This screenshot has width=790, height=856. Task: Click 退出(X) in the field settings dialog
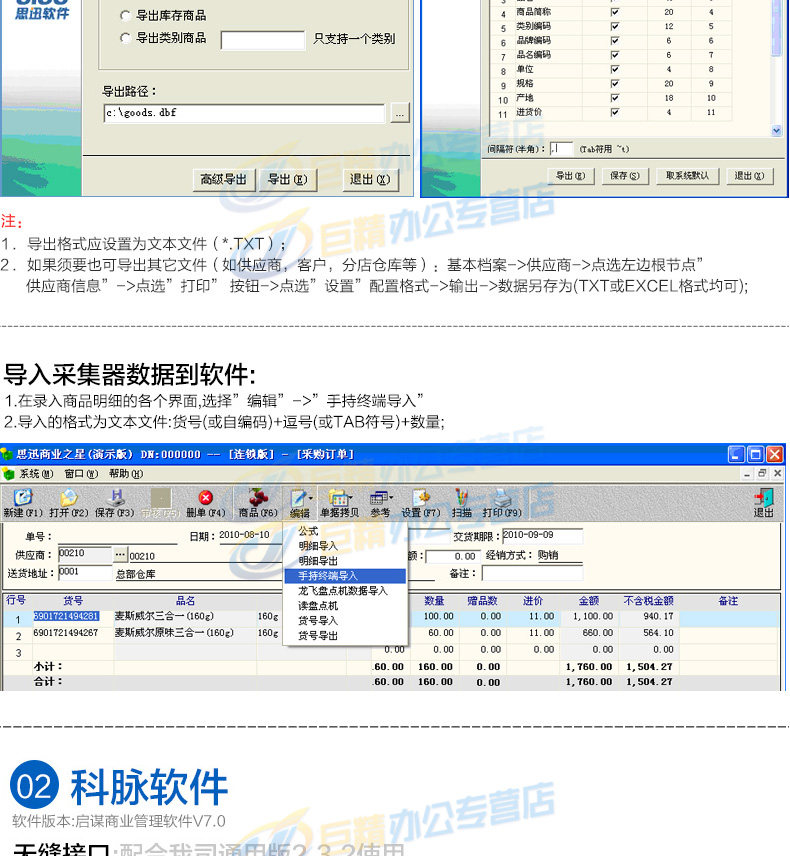pos(749,176)
